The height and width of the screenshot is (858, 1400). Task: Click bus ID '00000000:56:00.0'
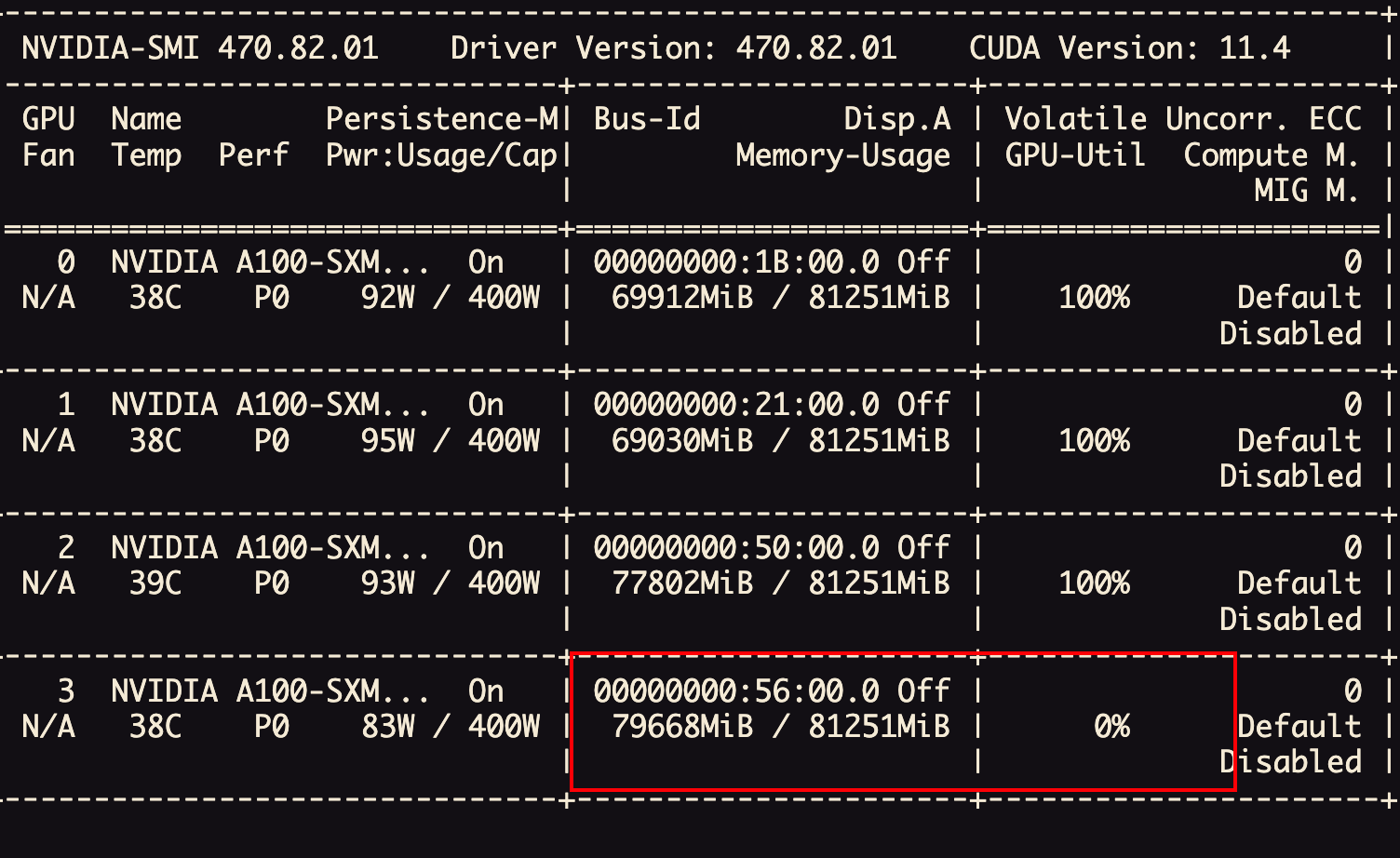[736, 690]
